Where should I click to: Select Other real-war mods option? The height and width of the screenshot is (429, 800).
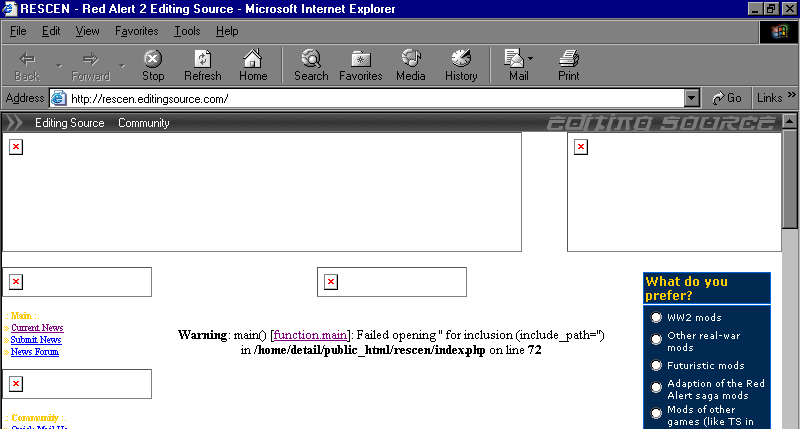(656, 339)
